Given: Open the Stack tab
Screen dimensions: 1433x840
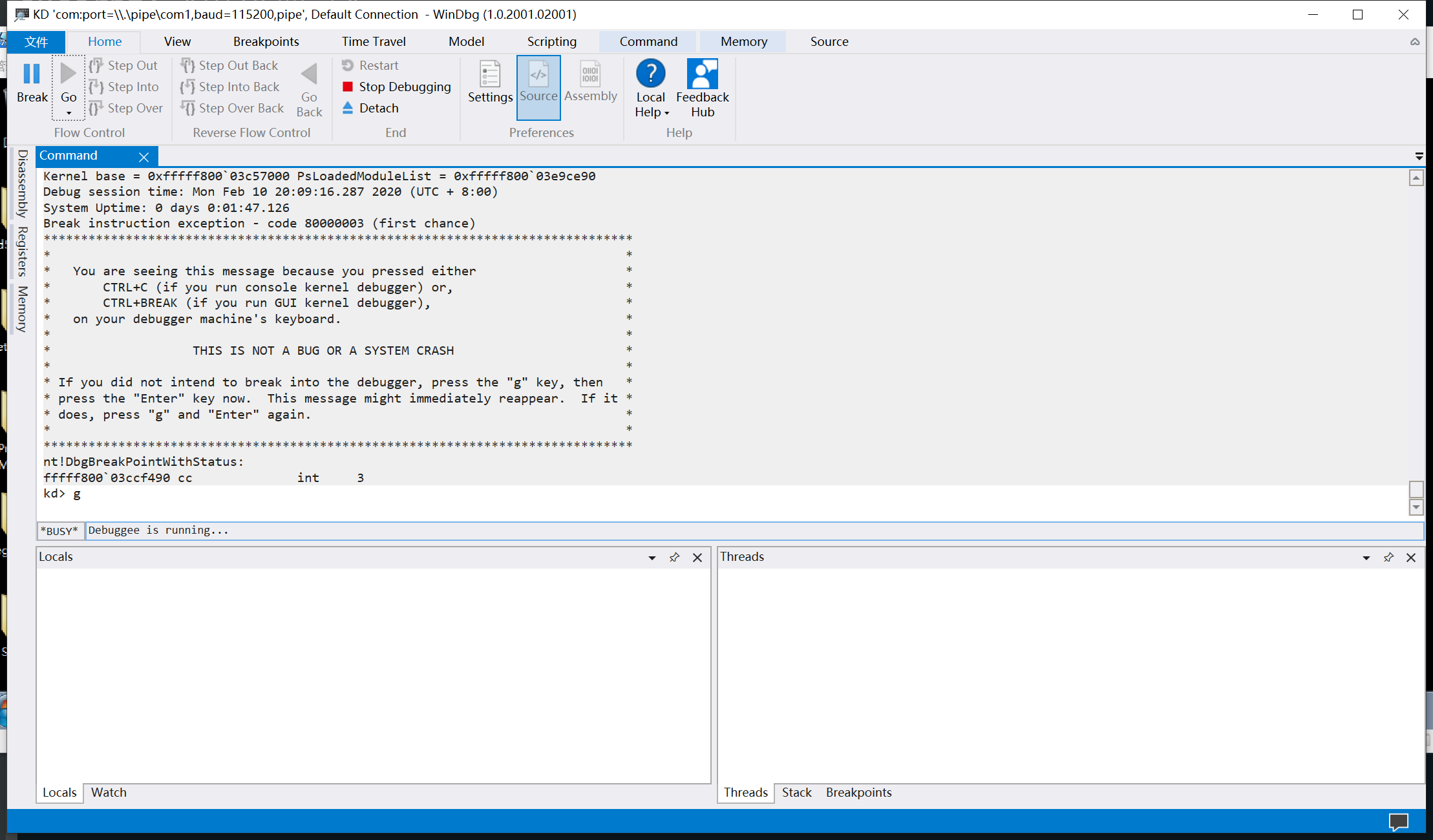Looking at the screenshot, I should coord(796,792).
